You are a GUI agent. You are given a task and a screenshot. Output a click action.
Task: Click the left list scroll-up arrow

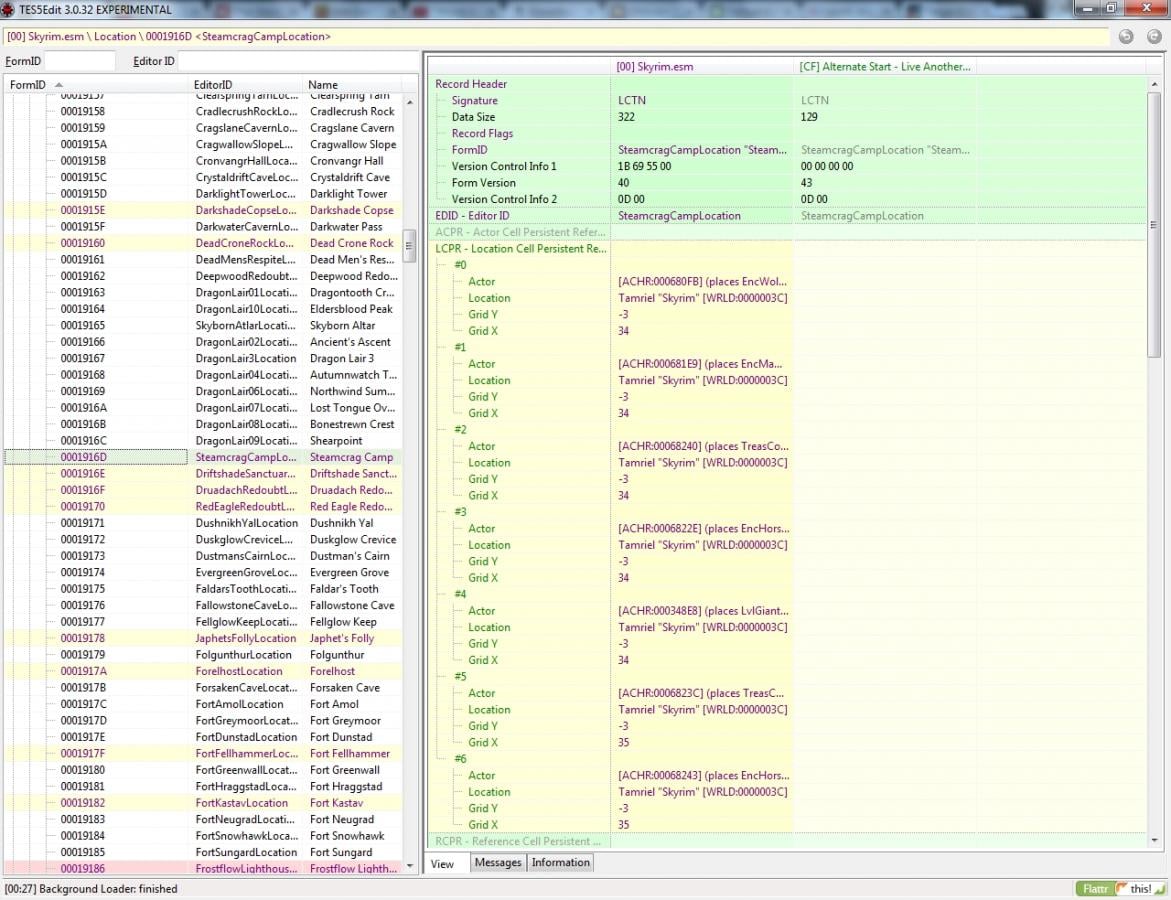click(409, 102)
